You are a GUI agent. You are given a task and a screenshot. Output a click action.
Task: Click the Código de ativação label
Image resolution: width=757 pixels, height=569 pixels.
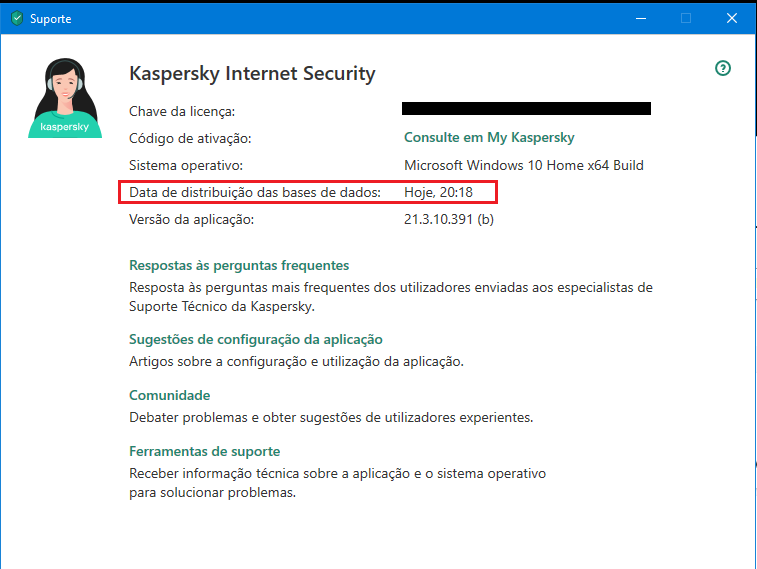190,138
